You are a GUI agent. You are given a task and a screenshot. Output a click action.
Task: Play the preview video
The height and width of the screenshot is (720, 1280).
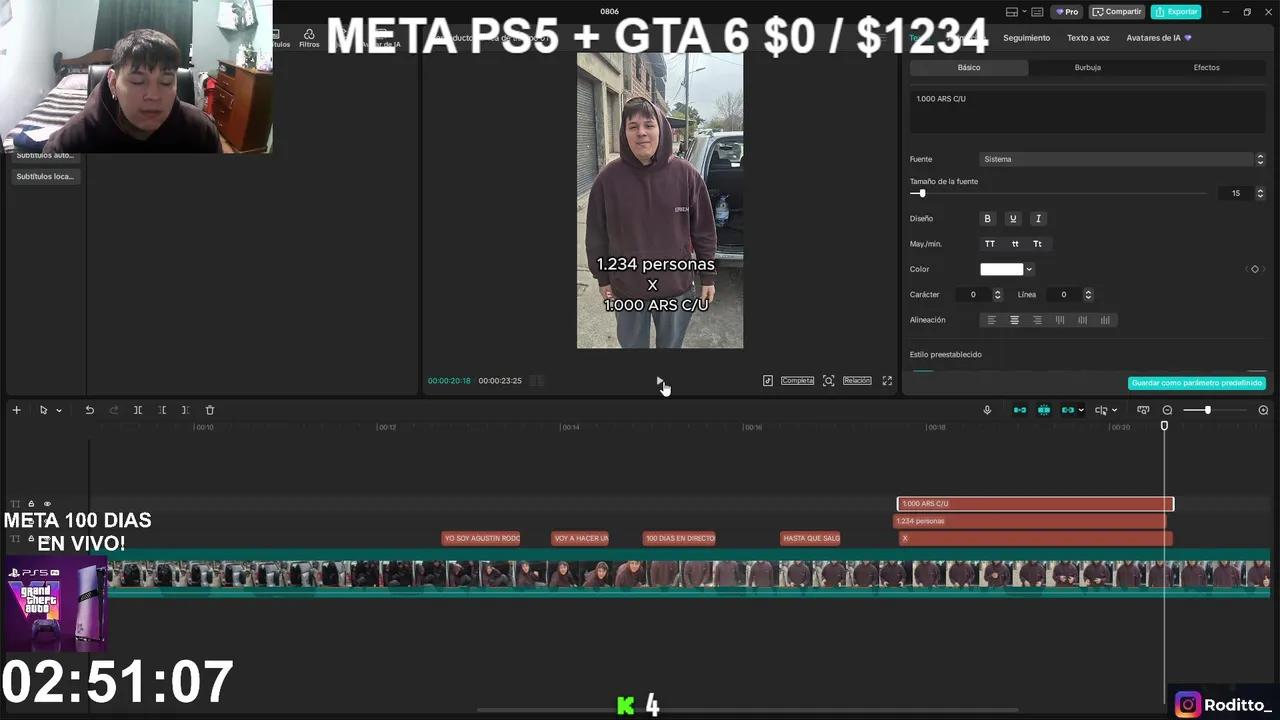pos(660,381)
